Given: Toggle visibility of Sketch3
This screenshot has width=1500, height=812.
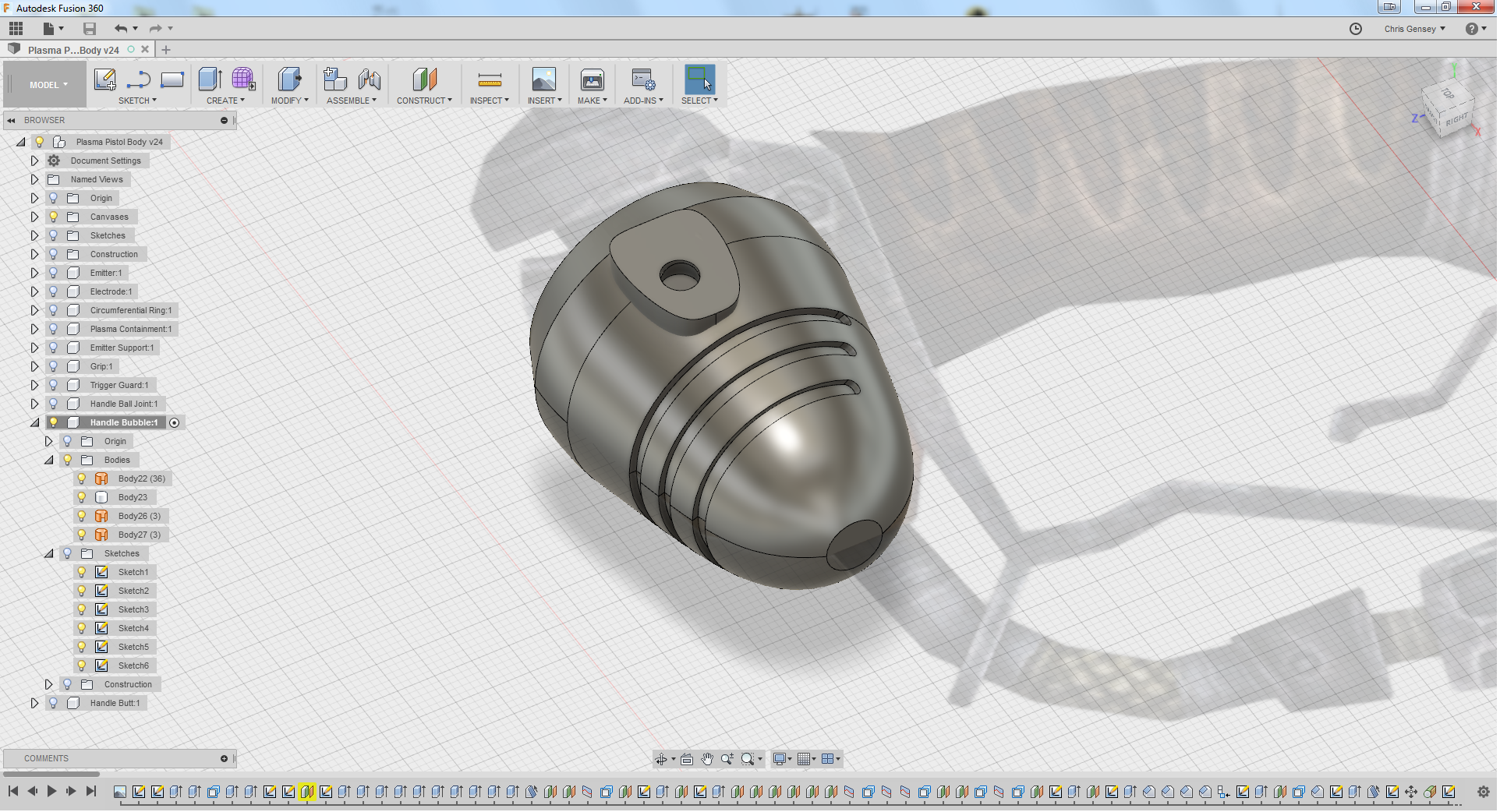Looking at the screenshot, I should click(x=82, y=609).
